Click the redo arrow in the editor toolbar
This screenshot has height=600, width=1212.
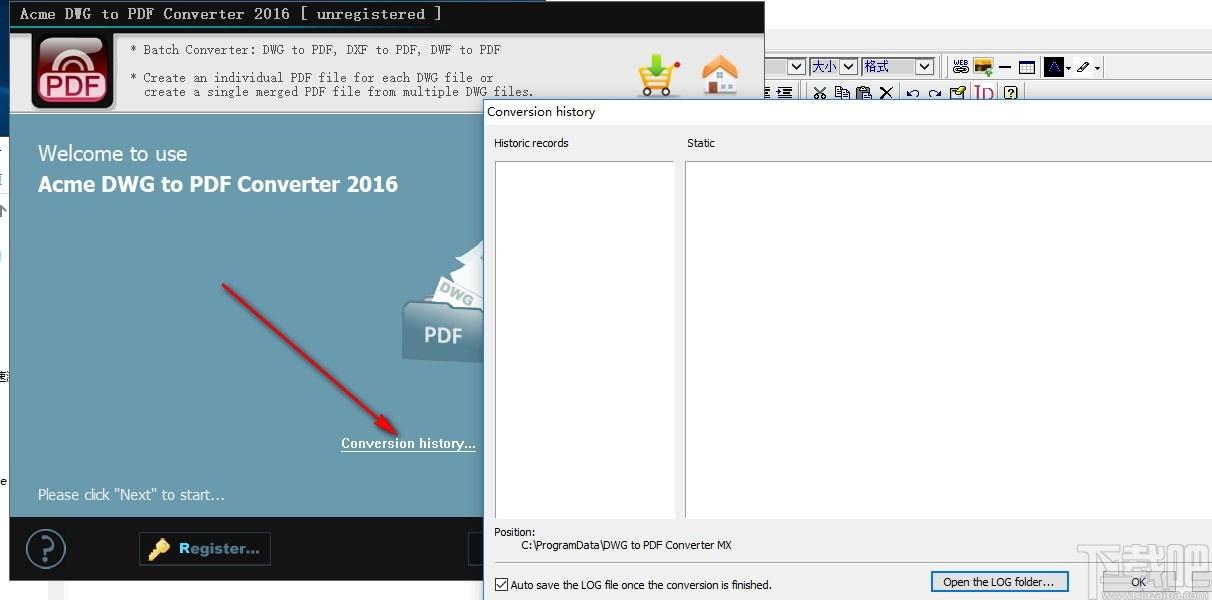[934, 94]
